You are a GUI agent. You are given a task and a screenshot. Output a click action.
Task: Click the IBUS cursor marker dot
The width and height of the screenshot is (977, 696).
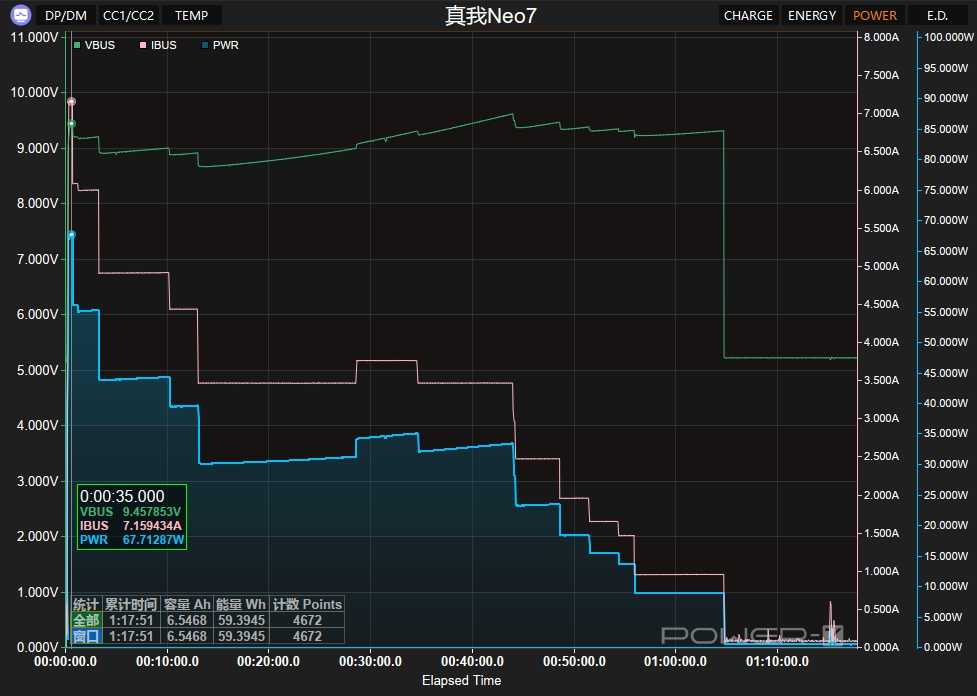[71, 101]
